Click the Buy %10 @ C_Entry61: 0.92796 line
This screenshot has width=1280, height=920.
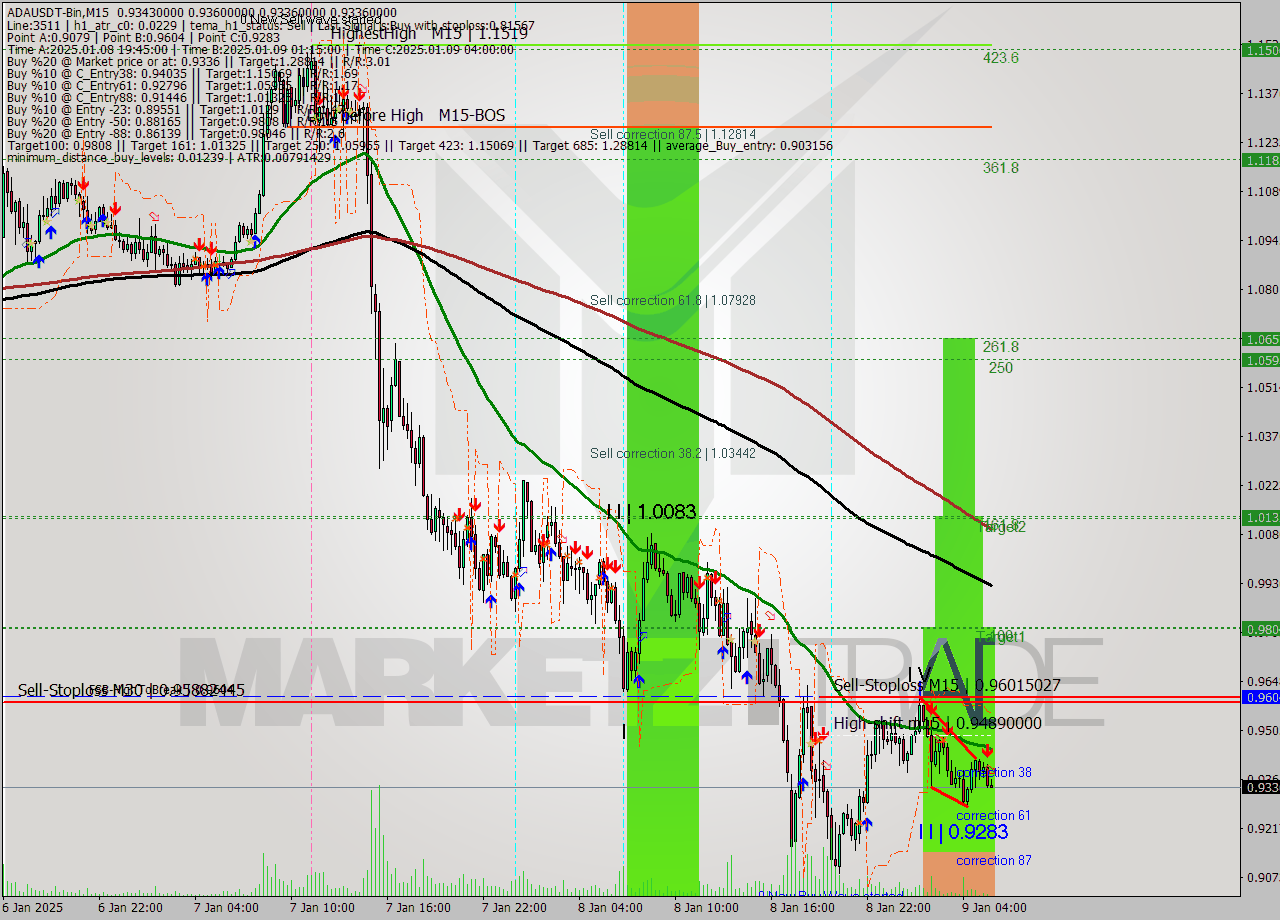tap(182, 86)
